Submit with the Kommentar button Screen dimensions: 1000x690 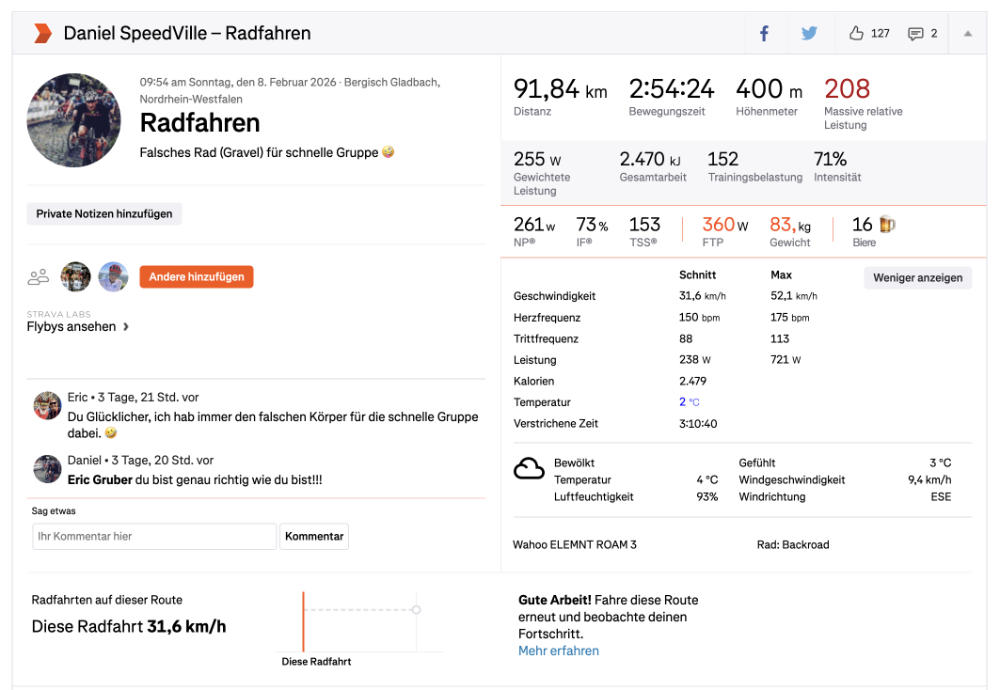coord(314,536)
